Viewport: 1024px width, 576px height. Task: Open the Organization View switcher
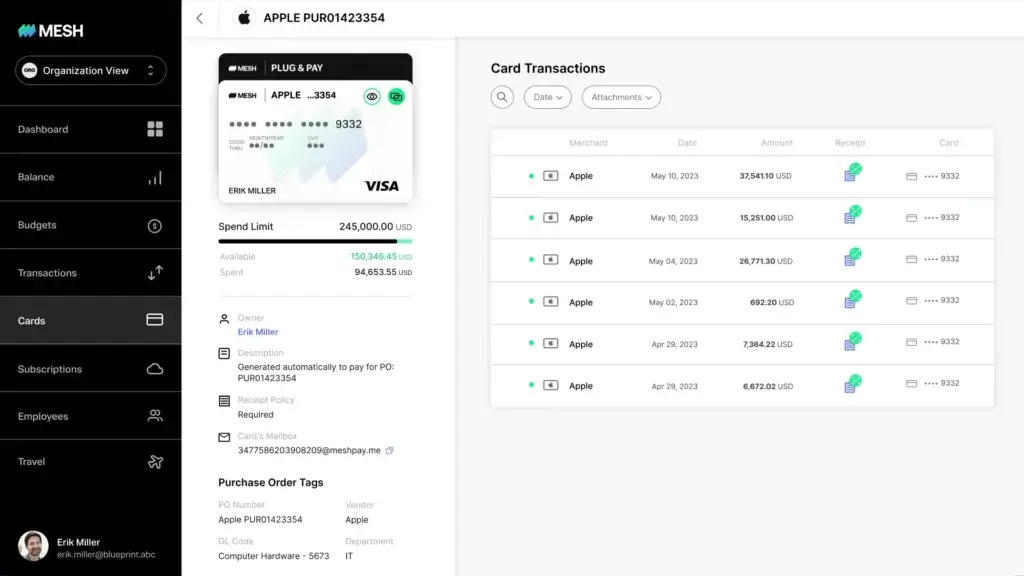(91, 71)
